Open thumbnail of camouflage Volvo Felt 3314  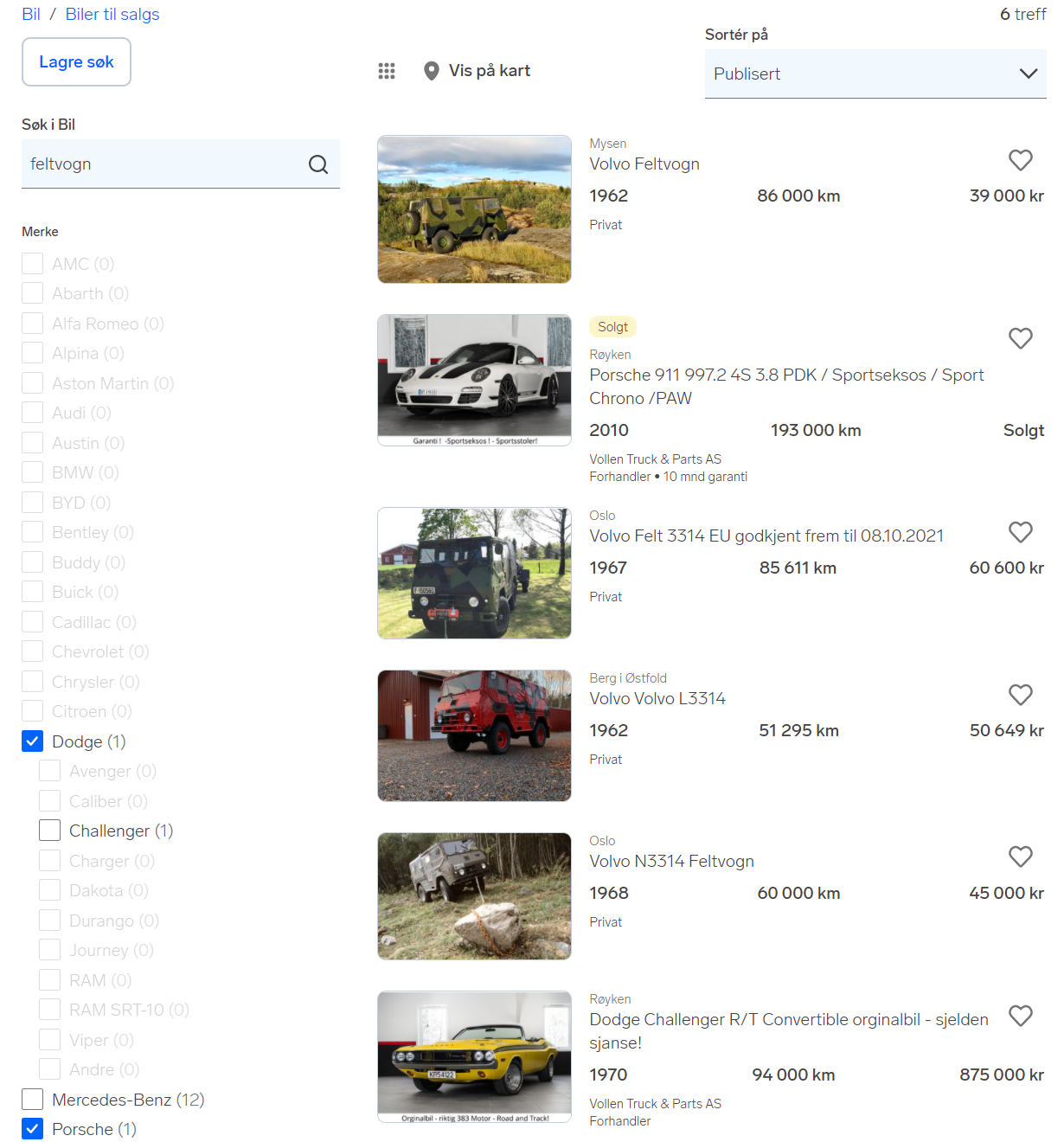(474, 574)
